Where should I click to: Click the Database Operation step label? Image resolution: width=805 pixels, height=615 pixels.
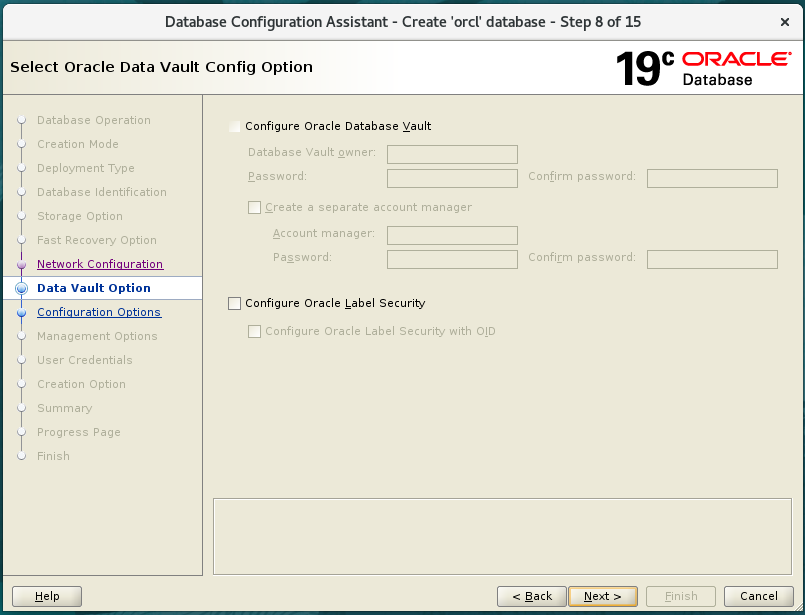point(94,120)
